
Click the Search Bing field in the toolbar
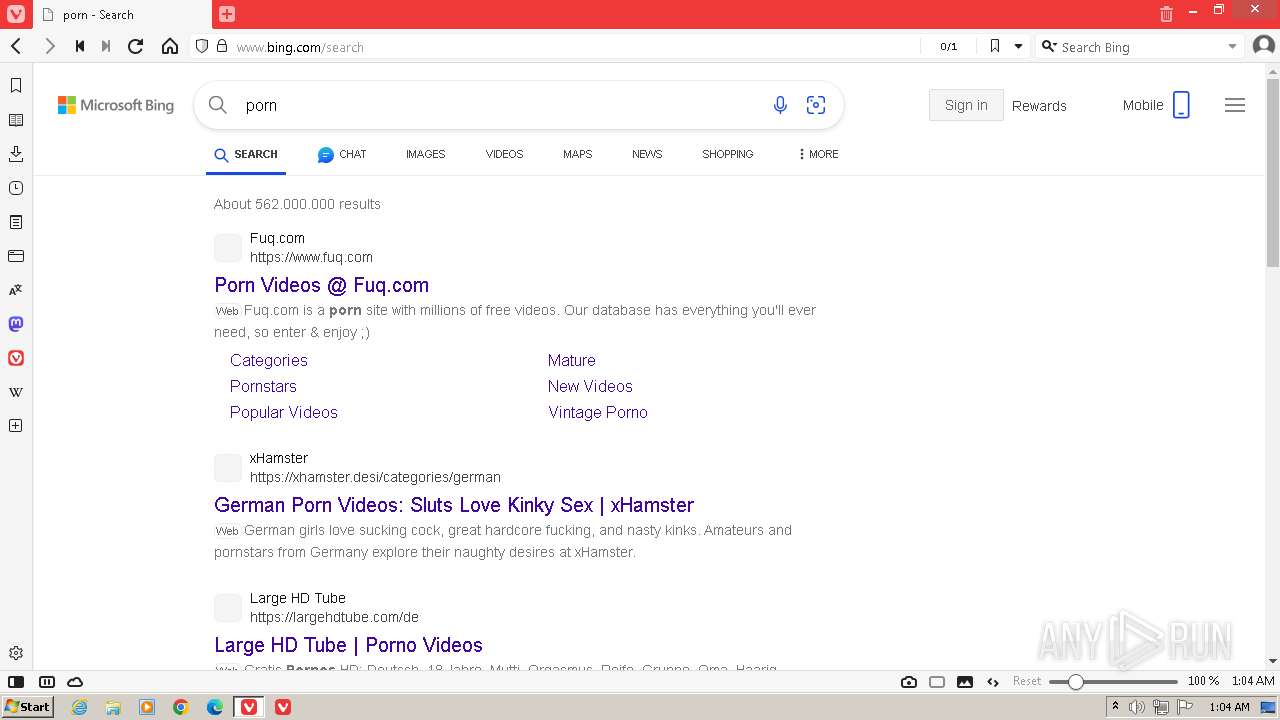pos(1140,47)
